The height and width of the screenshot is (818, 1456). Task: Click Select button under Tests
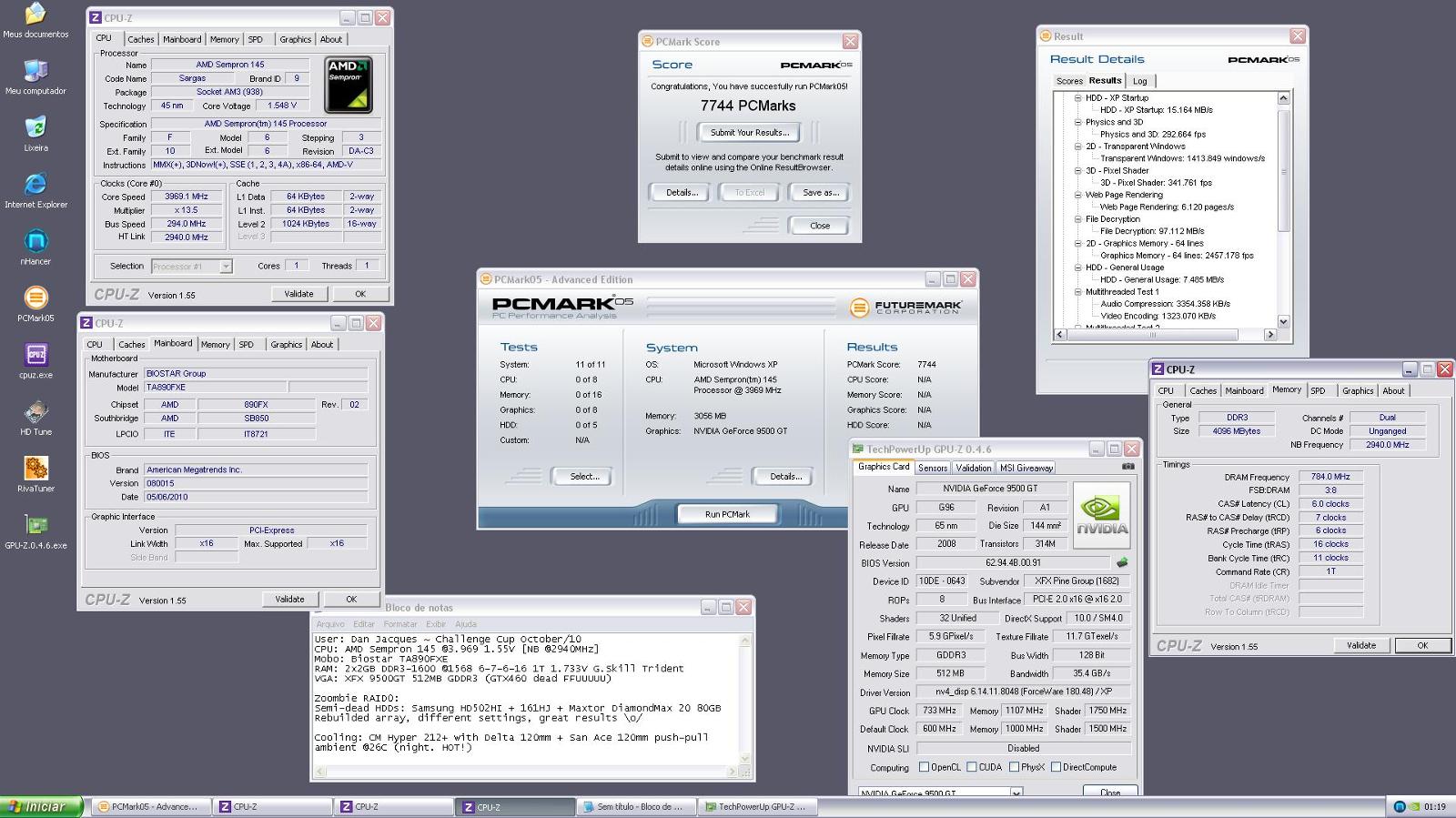coord(584,477)
